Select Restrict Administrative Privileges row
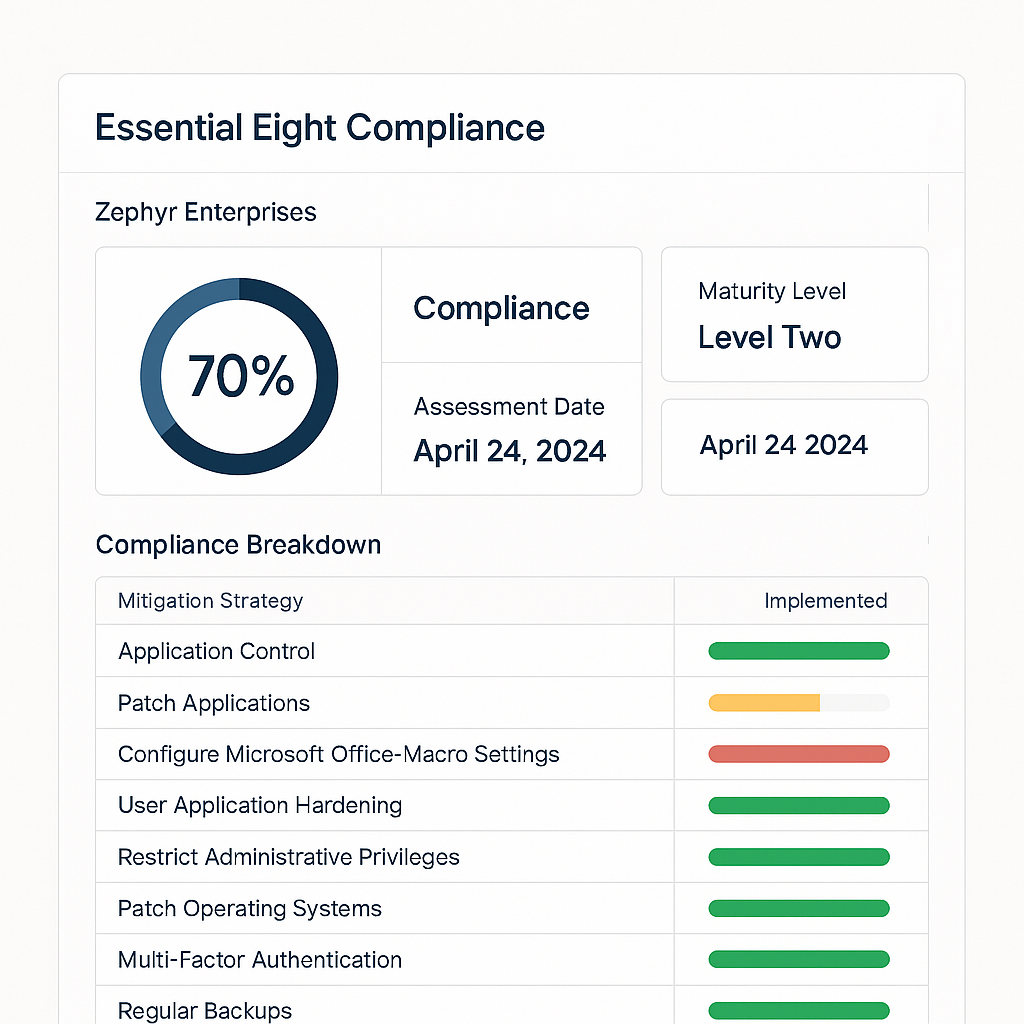Image resolution: width=1024 pixels, height=1024 pixels. (289, 857)
